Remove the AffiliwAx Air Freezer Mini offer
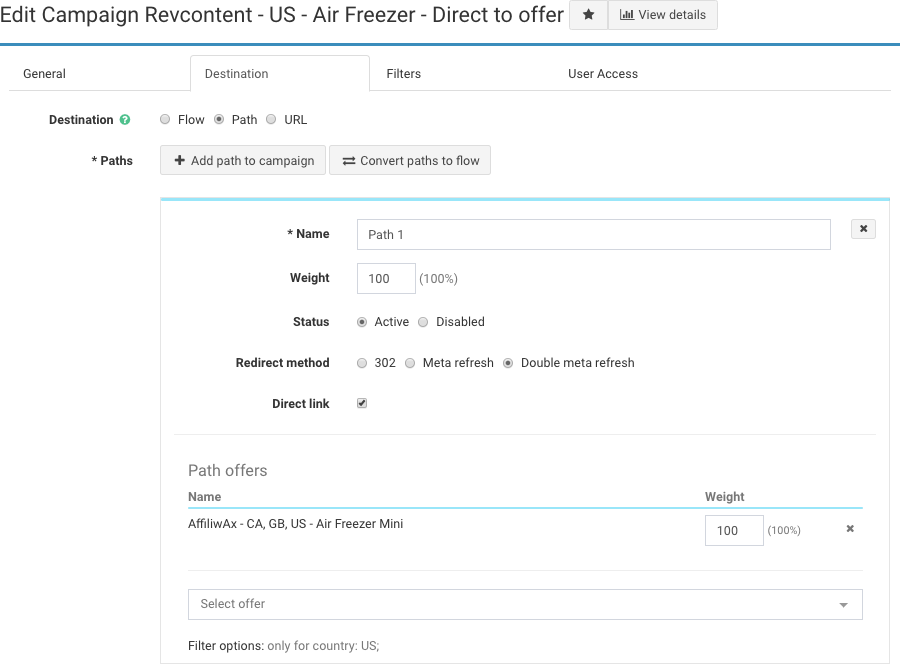The height and width of the screenshot is (664, 900). [850, 529]
